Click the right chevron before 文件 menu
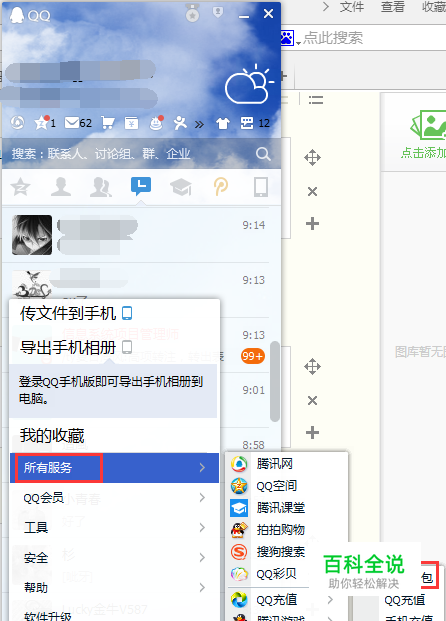Image resolution: width=446 pixels, height=621 pixels. (x=326, y=7)
